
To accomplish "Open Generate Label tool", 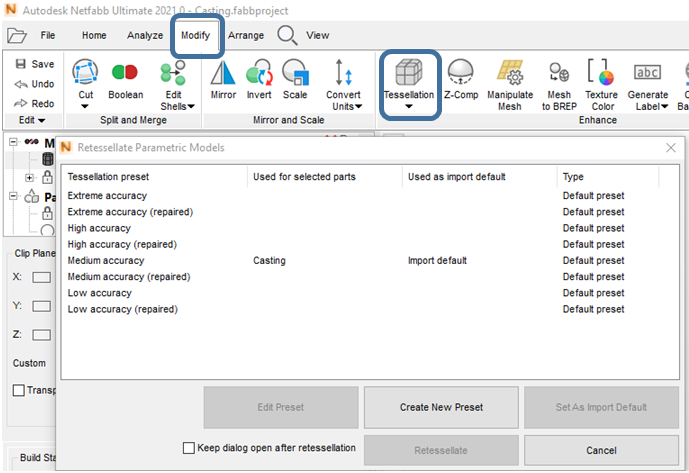I will pyautogui.click(x=648, y=86).
